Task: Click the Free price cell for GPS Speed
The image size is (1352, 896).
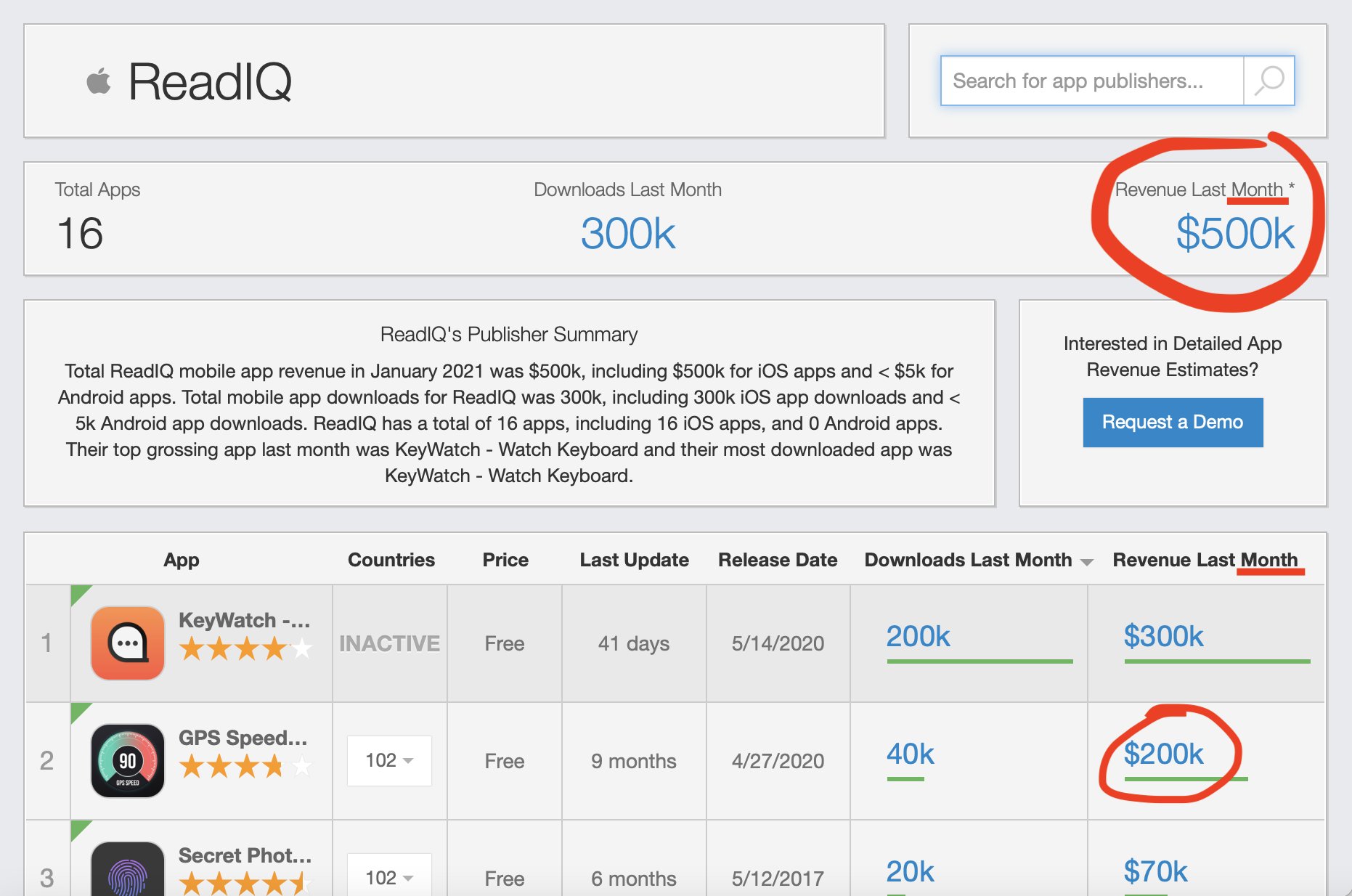Action: [x=505, y=761]
